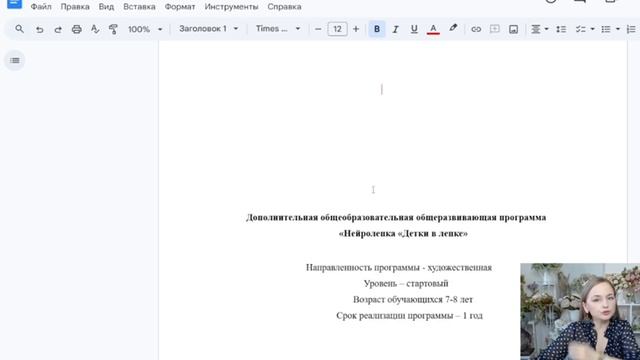Open the Times font dropdown
Image resolution: width=640 pixels, height=360 pixels.
click(x=278, y=29)
